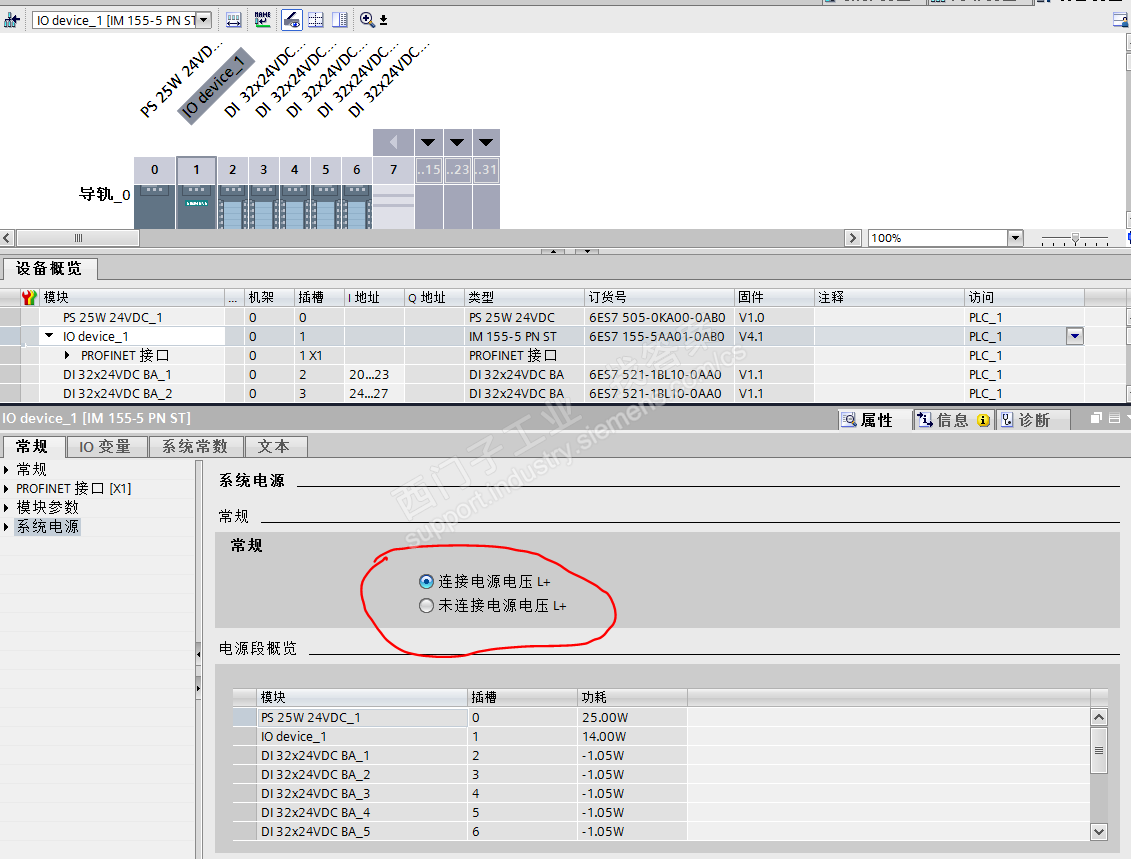Expand 模块参数 in the properties tree

pos(6,508)
